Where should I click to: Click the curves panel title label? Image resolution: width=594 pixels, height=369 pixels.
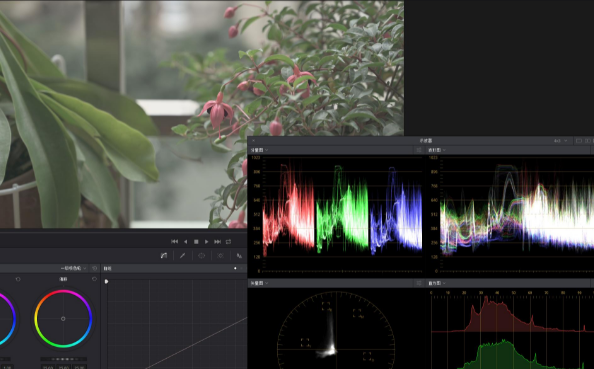[108, 268]
